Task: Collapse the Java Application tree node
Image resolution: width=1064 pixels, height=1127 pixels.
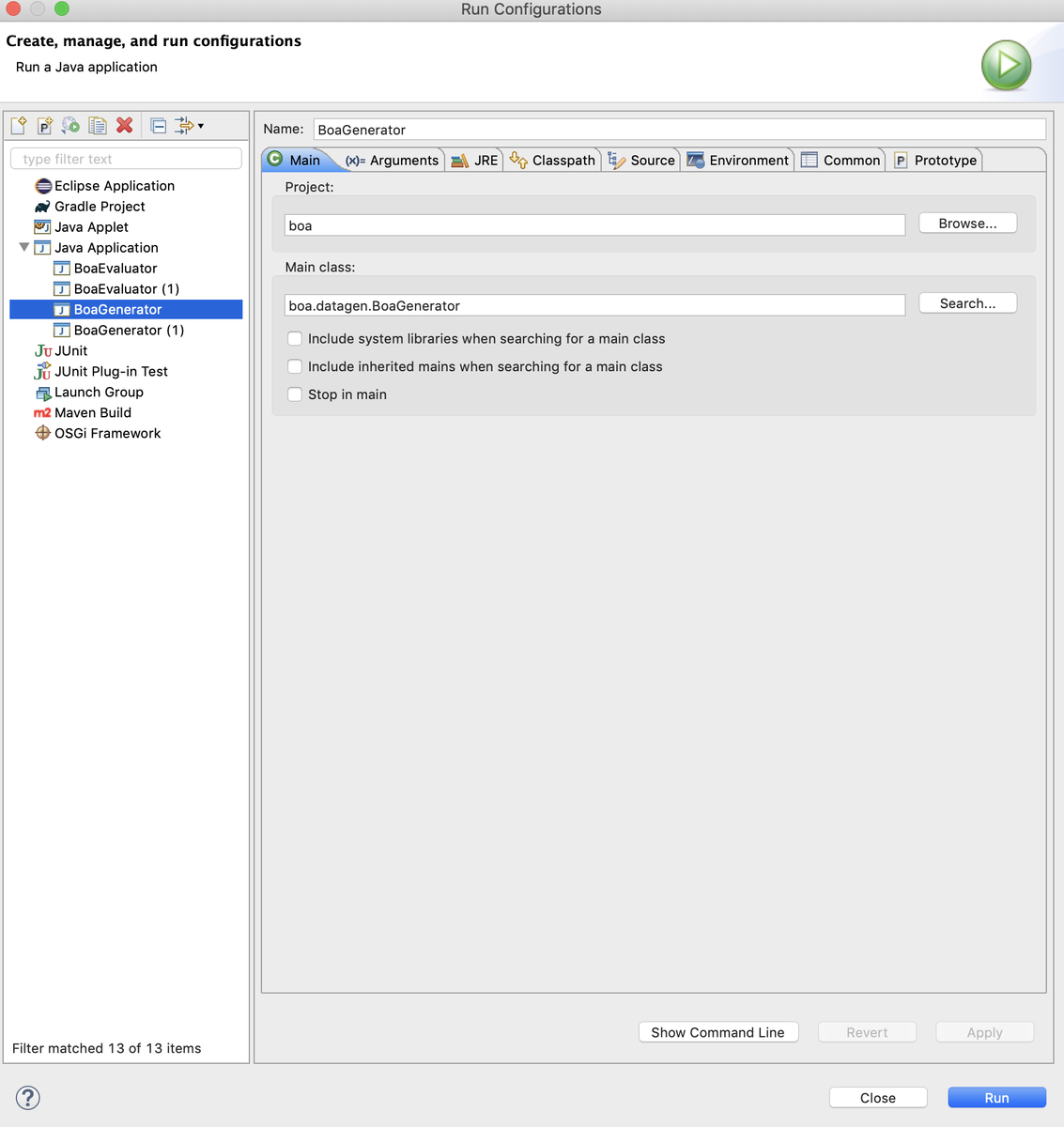Action: 24,248
